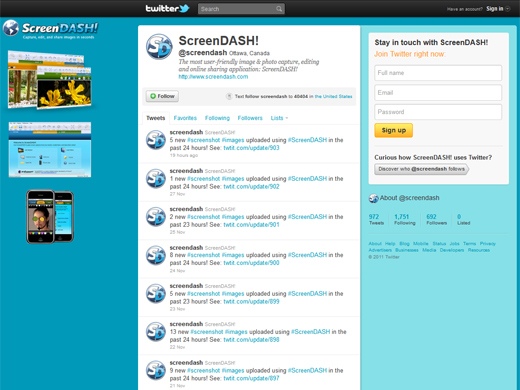Click avatar of tweet twtit.com/update/901
Screen dimensions: 520x390
point(156,217)
